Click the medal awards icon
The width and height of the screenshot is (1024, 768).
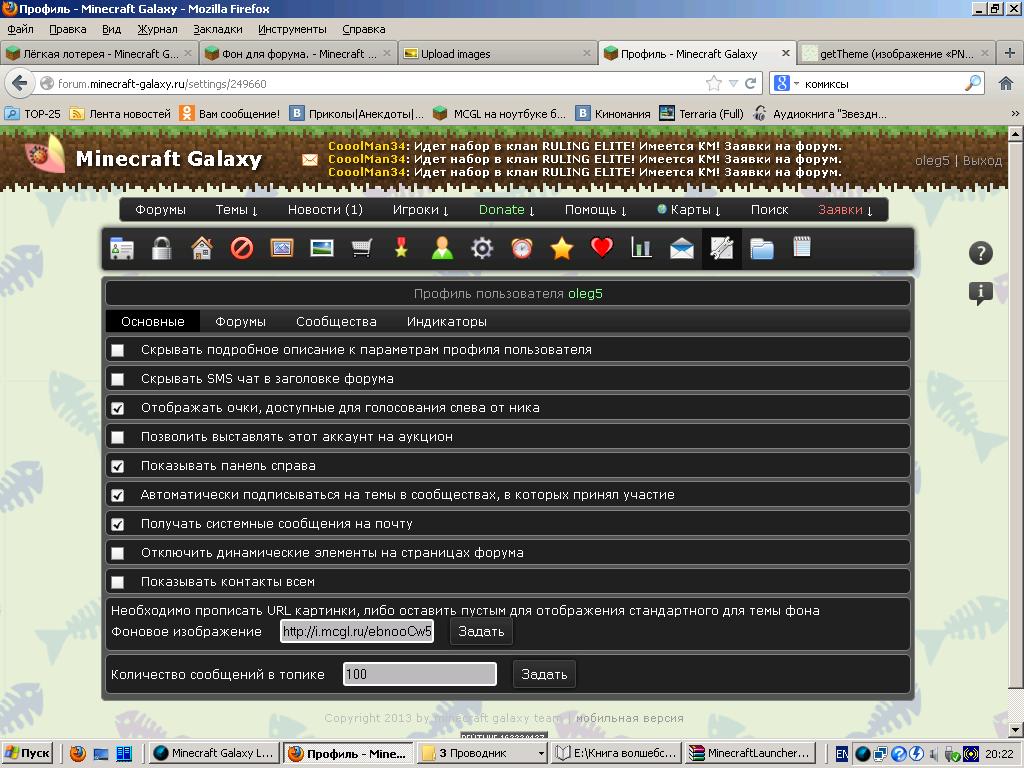(x=402, y=249)
